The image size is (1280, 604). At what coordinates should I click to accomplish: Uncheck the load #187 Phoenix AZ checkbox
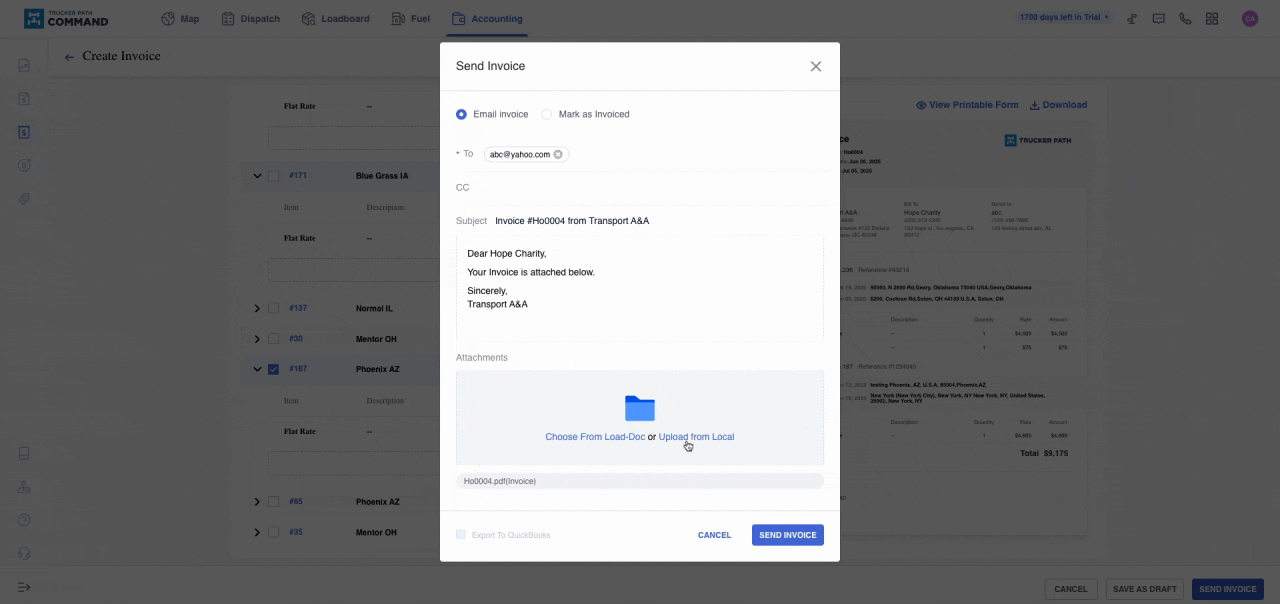tap(273, 369)
